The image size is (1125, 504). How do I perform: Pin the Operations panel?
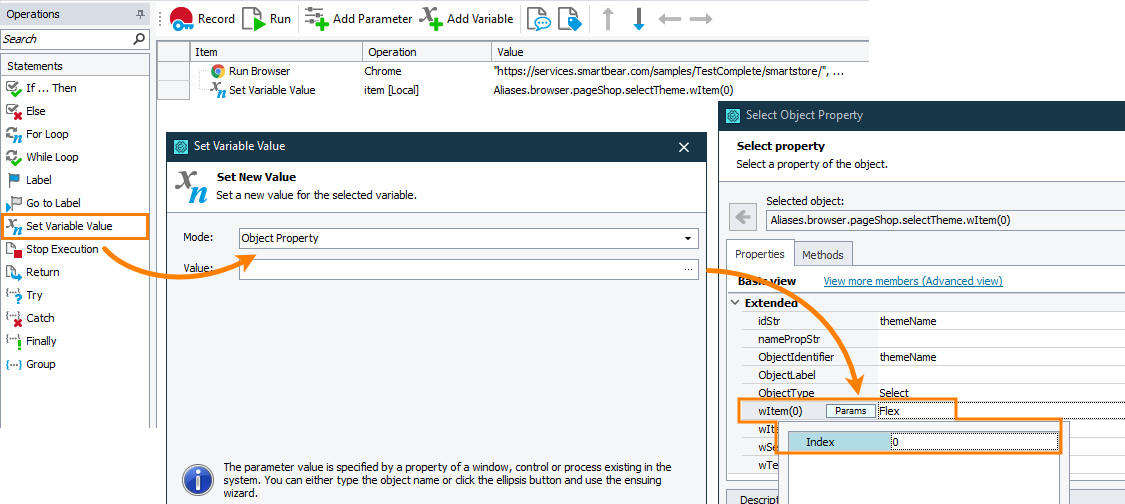tap(140, 15)
